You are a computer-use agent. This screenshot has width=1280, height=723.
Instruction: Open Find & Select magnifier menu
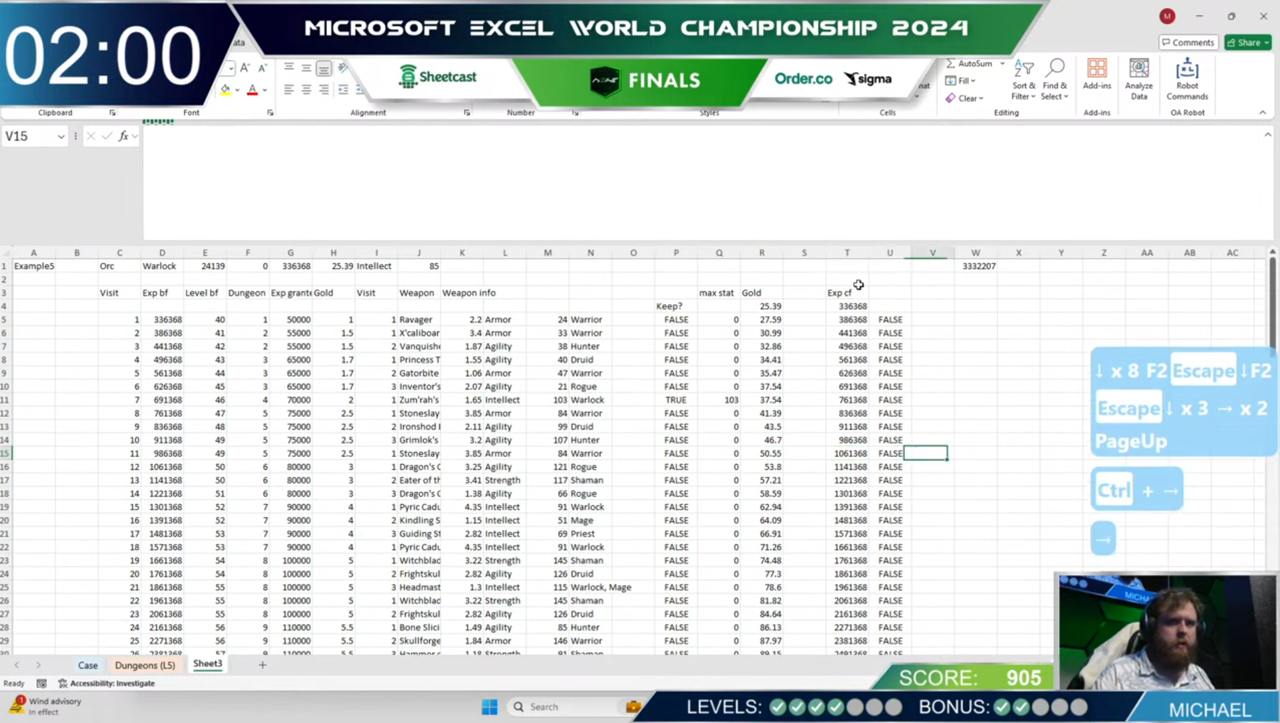click(1055, 80)
